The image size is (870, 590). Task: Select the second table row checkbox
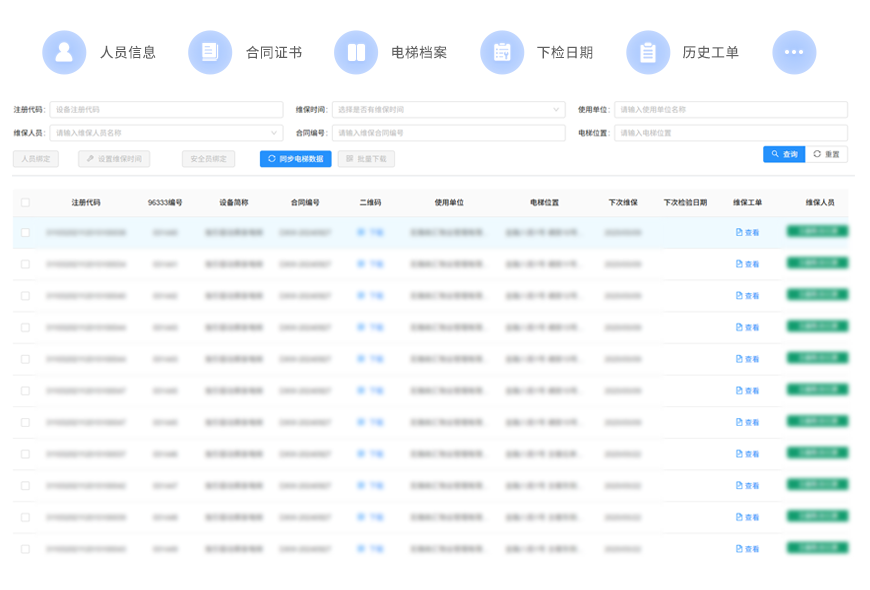(25, 265)
